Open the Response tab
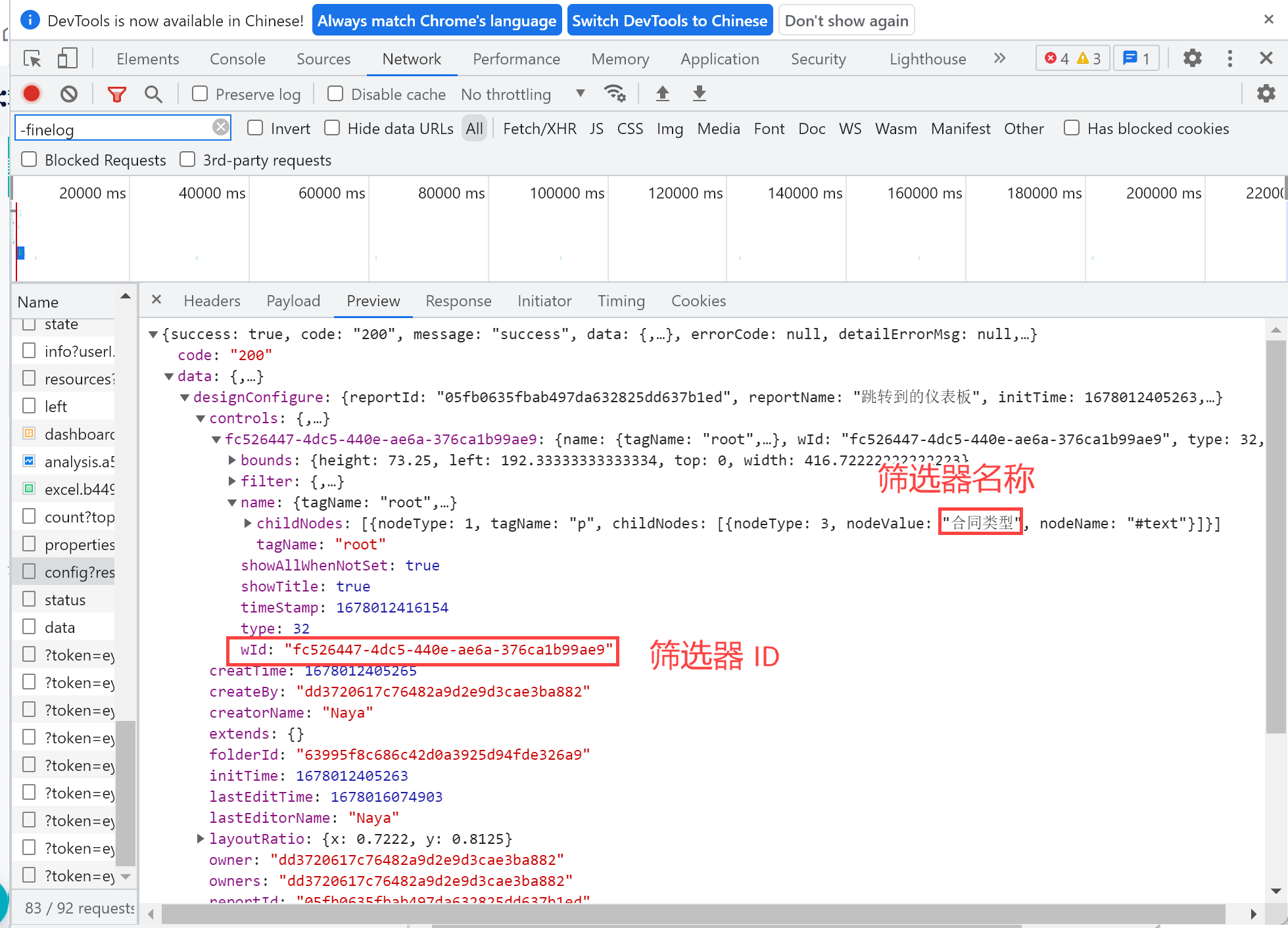The width and height of the screenshot is (1288, 928). [458, 301]
